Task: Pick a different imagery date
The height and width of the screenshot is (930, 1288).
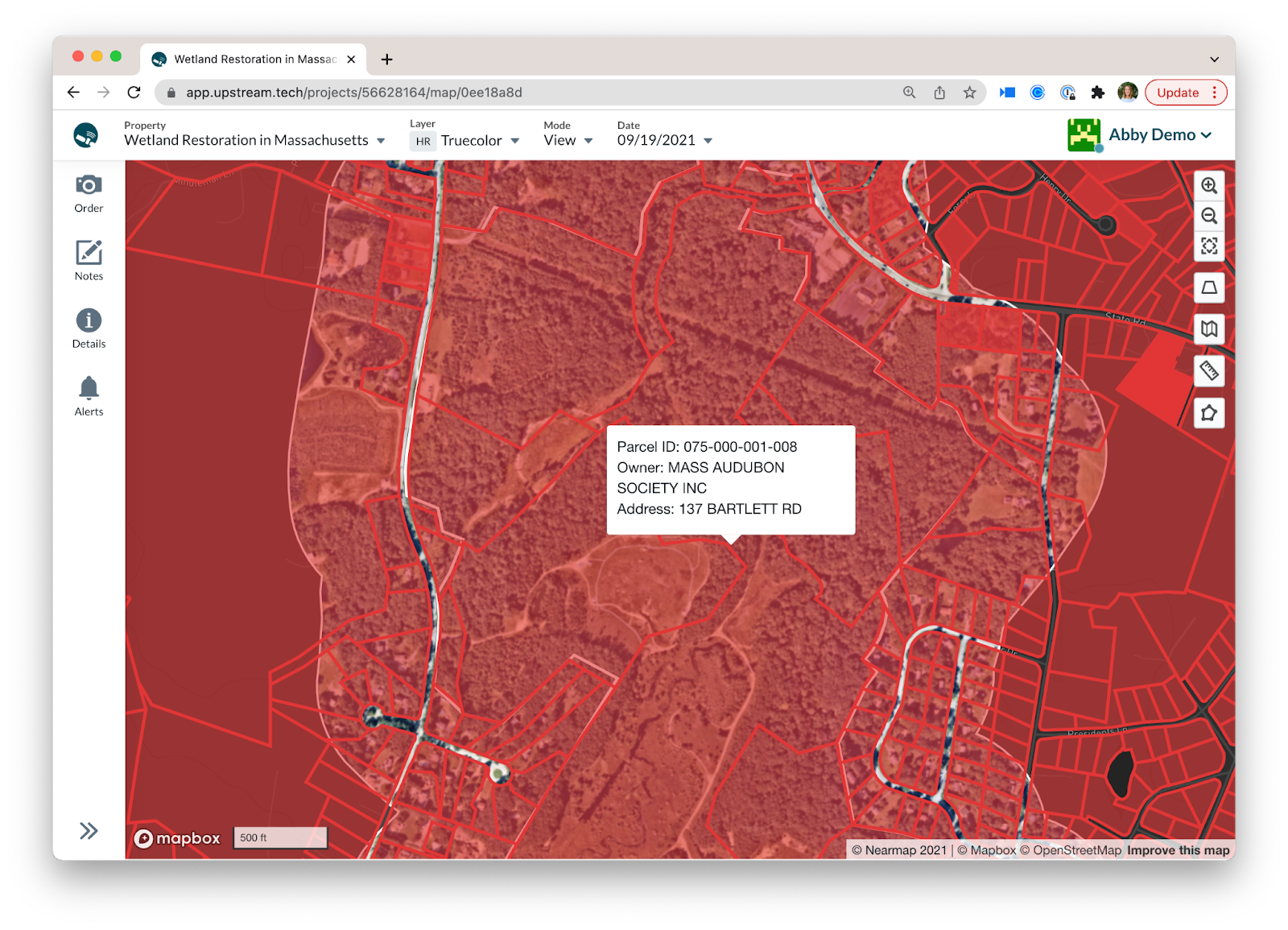Action: click(x=664, y=140)
